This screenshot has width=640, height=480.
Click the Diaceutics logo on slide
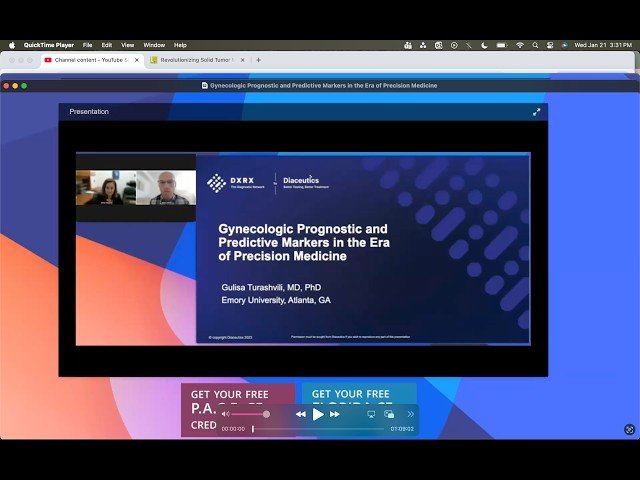pos(306,182)
